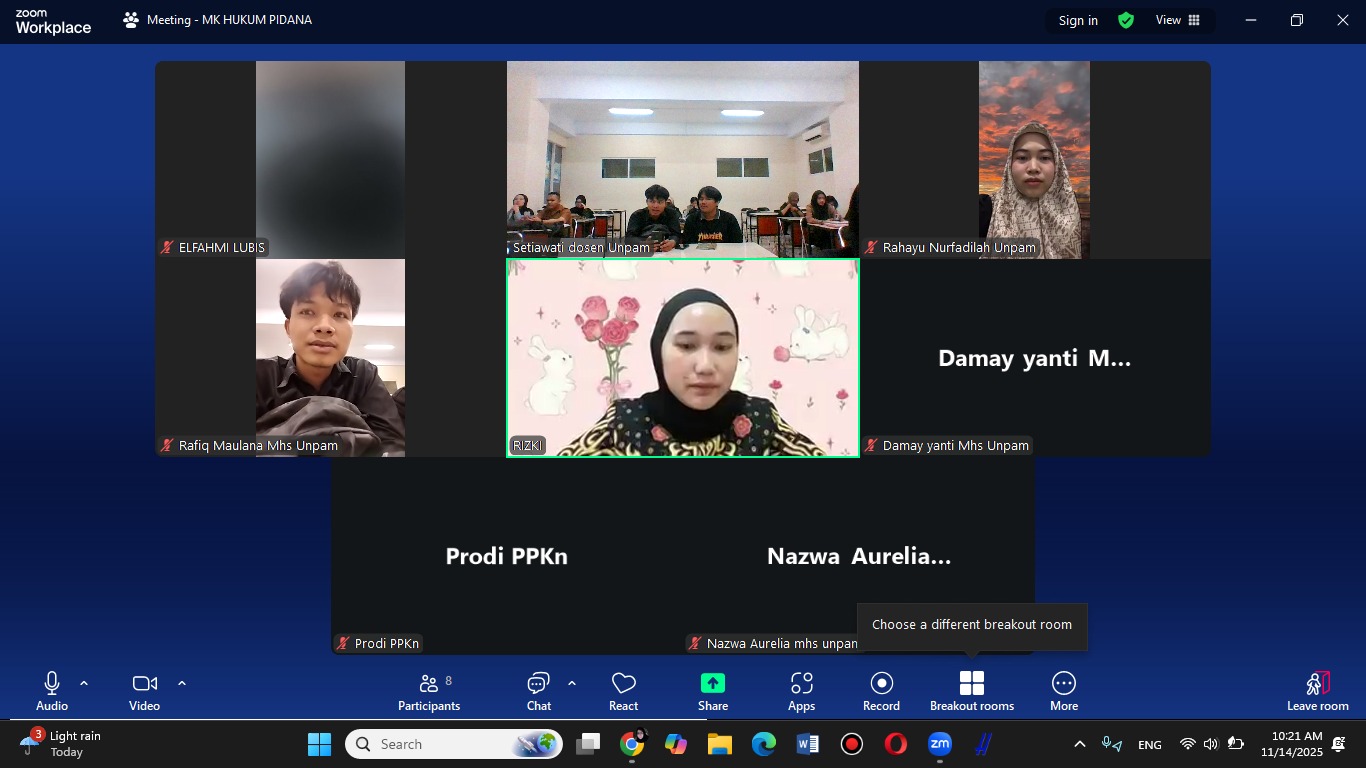
Task: Start recording with the Record button
Action: point(881,691)
